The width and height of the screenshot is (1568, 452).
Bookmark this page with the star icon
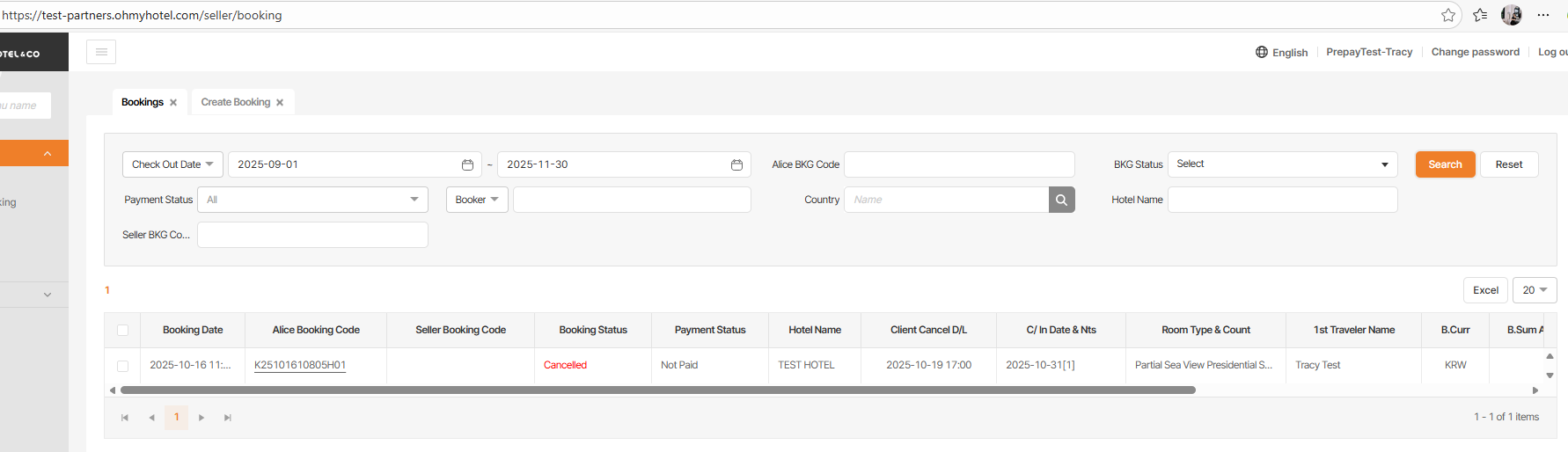(x=1448, y=15)
